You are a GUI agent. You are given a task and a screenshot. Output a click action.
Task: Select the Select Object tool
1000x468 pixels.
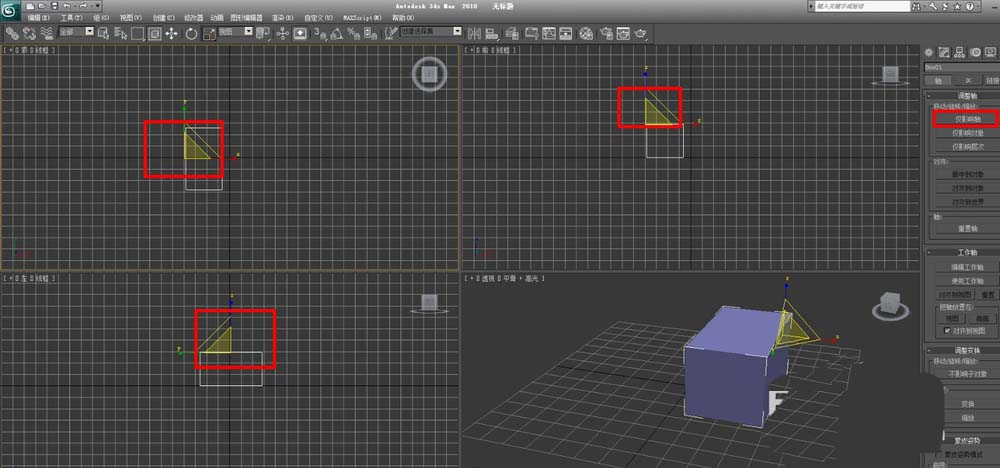point(103,33)
